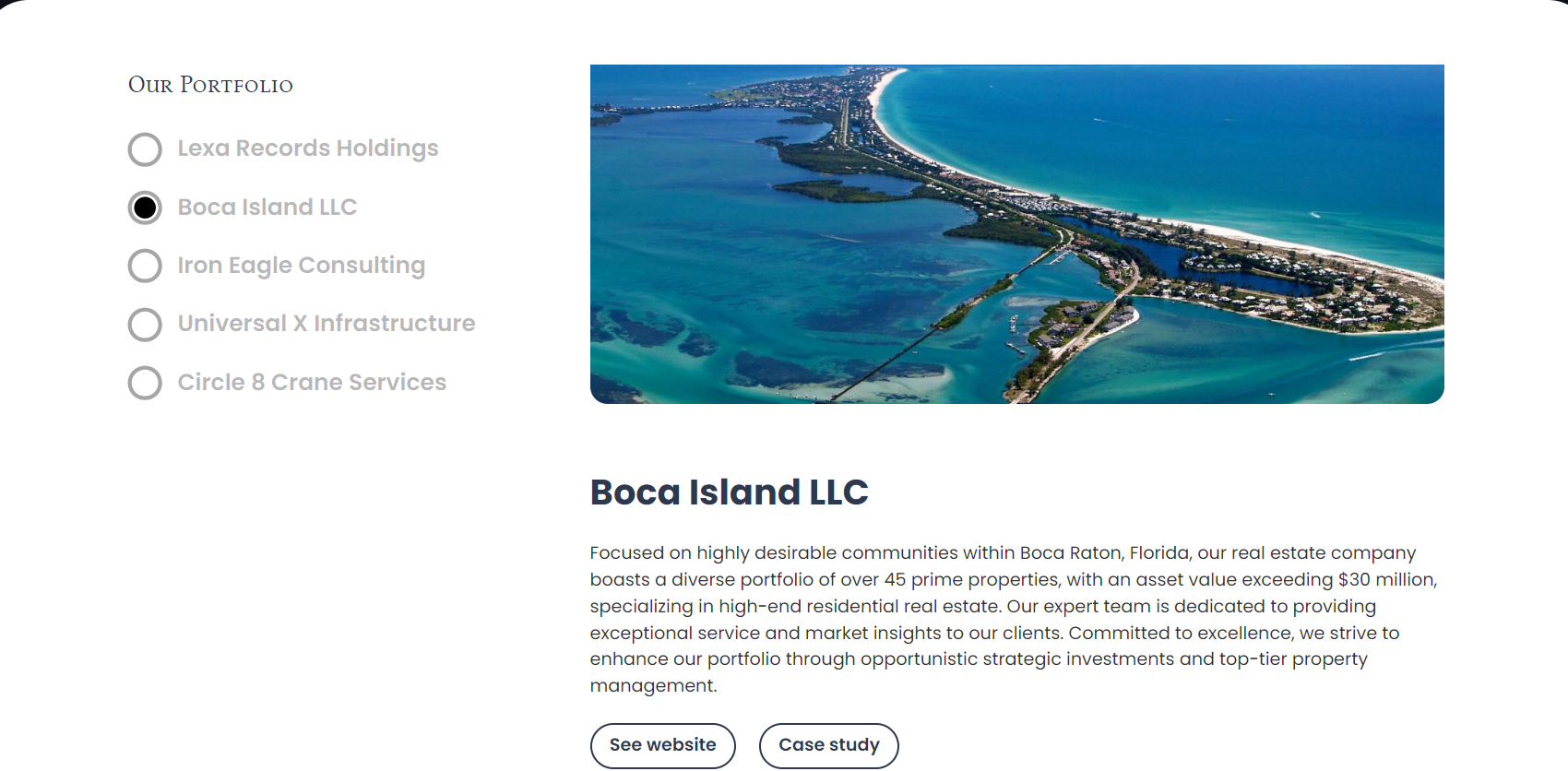The image size is (1568, 771).
Task: Choose the Universal X Infrastructure radio button
Action: (x=145, y=325)
